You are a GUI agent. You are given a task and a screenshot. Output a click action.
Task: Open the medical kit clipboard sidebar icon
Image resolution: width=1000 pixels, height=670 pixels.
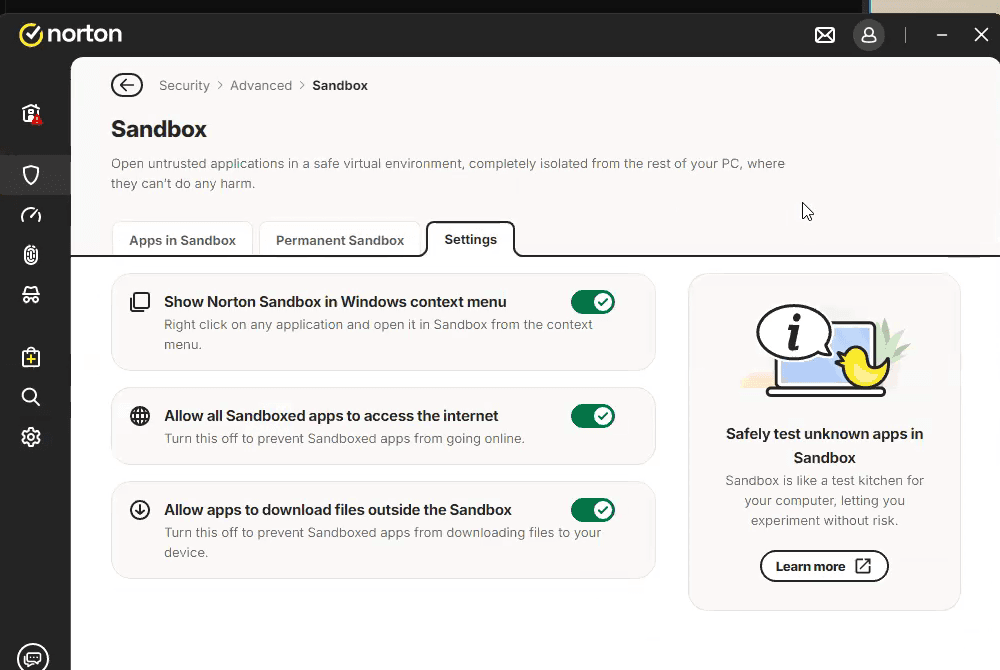[x=31, y=357]
